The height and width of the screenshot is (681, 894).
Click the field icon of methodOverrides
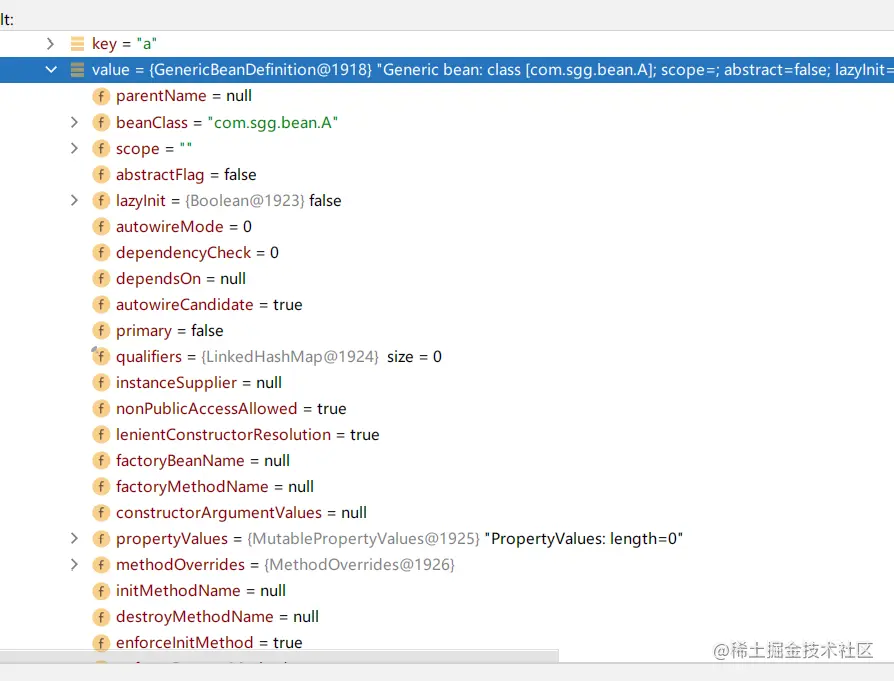(101, 565)
